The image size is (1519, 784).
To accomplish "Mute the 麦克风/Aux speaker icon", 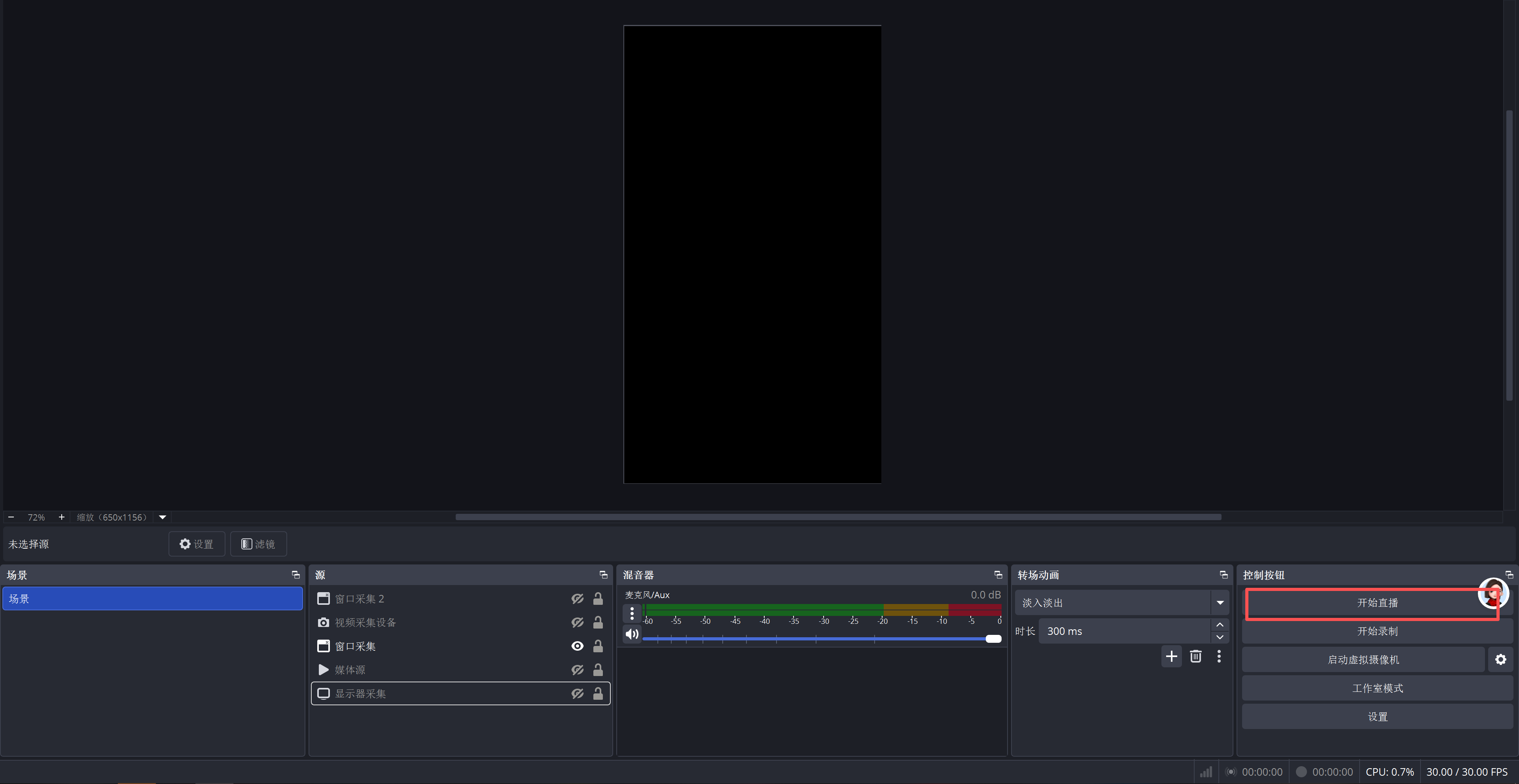I will [x=632, y=634].
